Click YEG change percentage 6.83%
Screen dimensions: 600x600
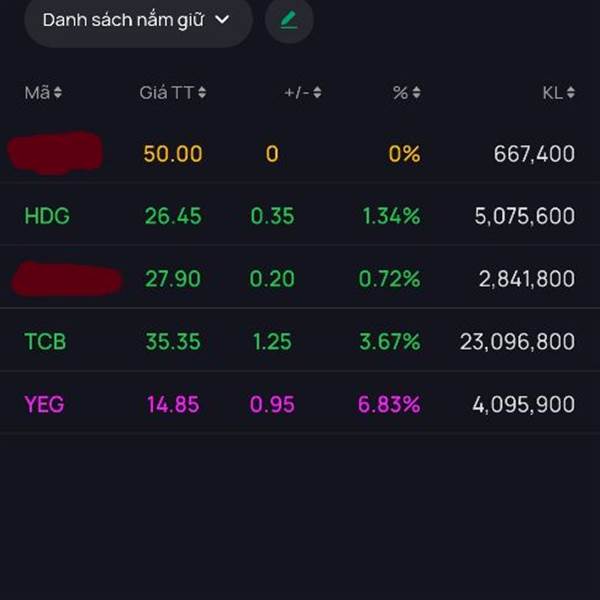point(389,404)
